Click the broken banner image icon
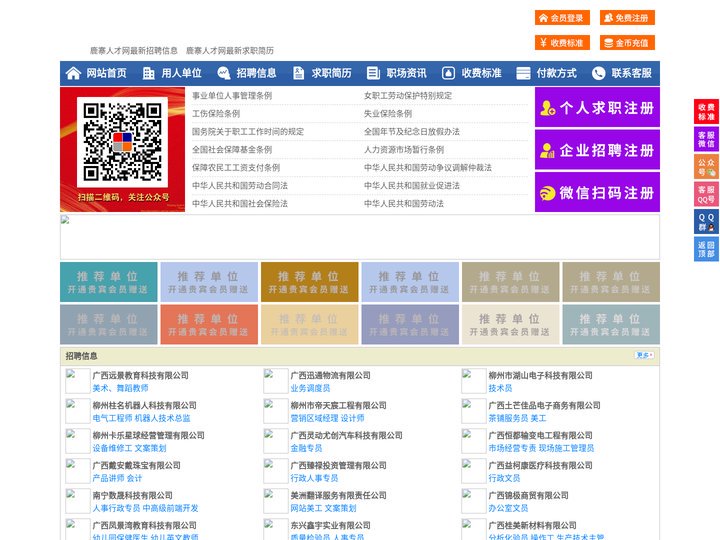Screen dimensions: 720x540 pyautogui.click(x=65, y=220)
